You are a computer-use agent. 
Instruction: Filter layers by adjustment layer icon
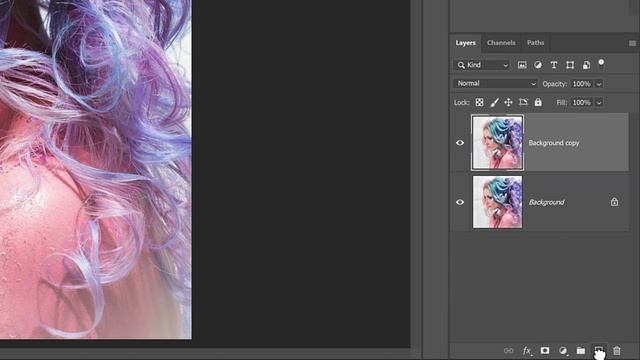[538, 65]
